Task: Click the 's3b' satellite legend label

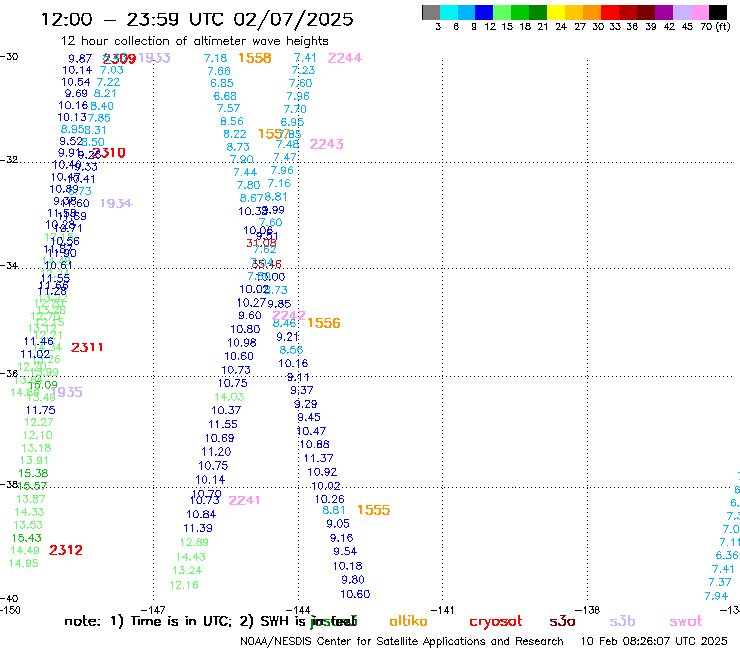Action: click(x=622, y=622)
